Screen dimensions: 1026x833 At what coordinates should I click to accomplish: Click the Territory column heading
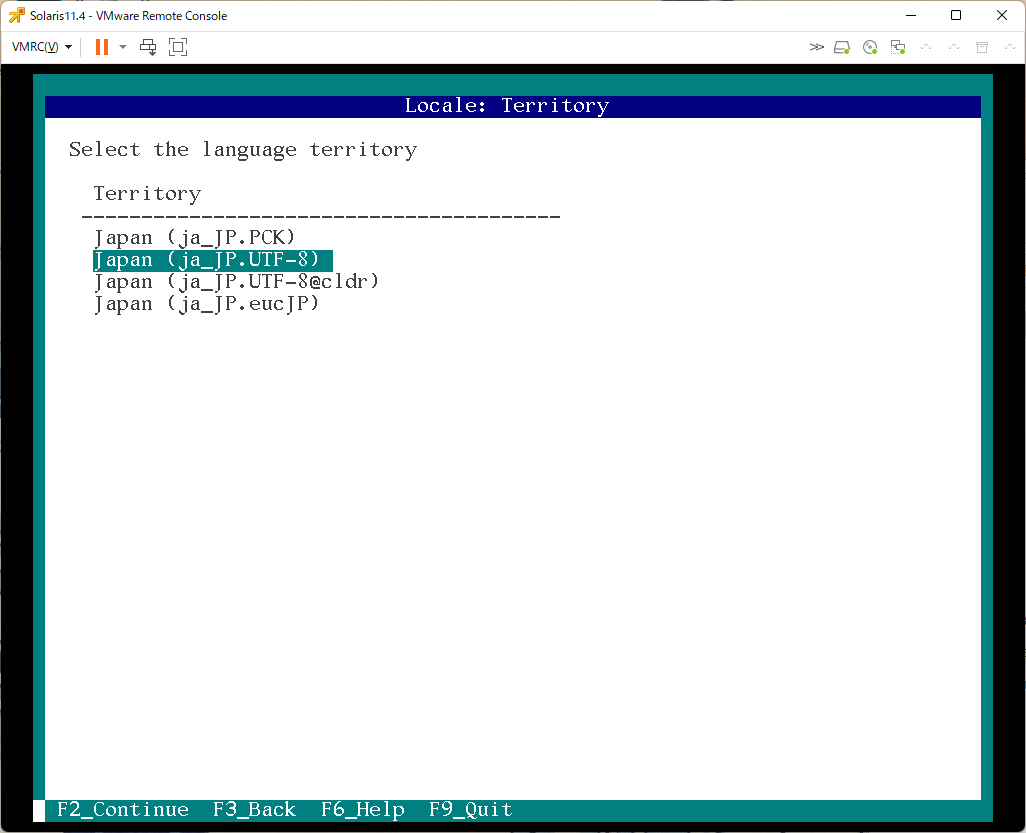147,194
